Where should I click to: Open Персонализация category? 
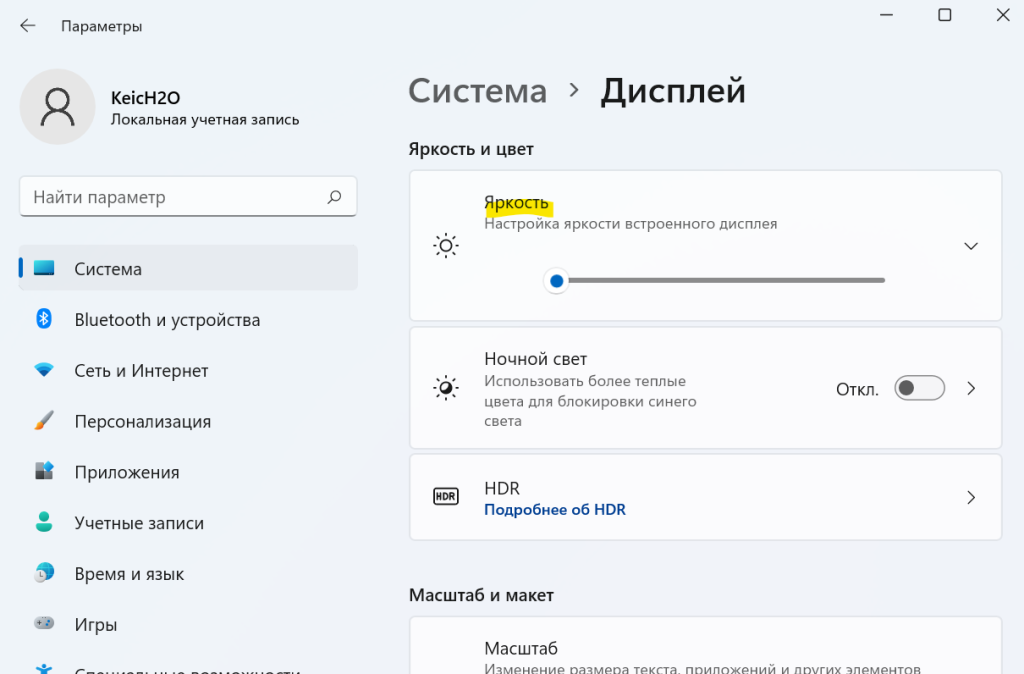pos(188,421)
